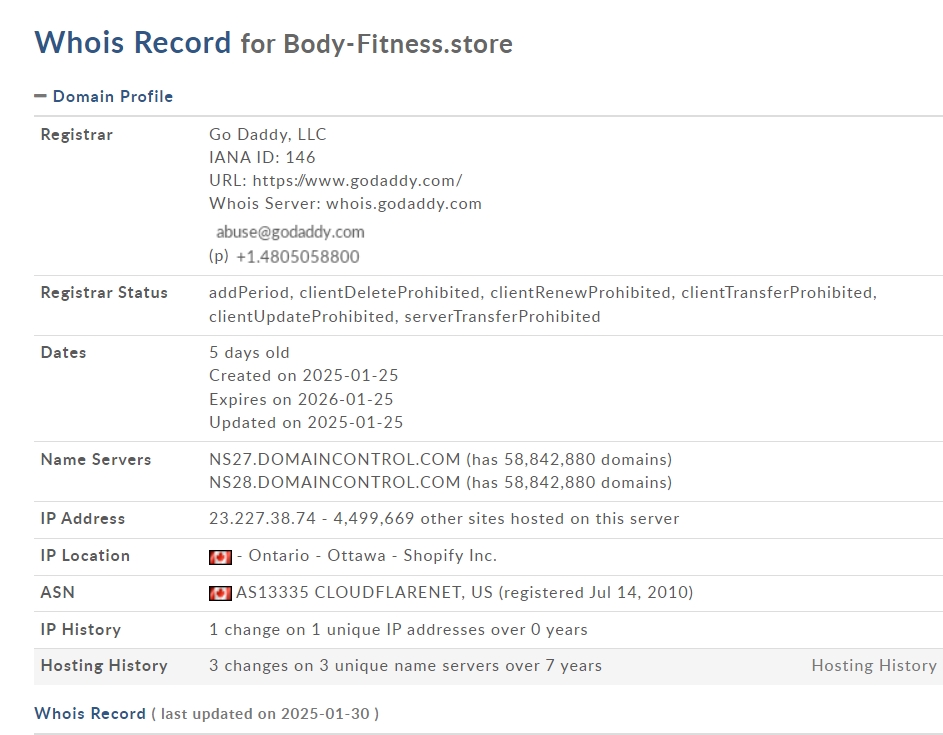Viewport: 943px width, 735px height.
Task: Select the 'Name Servers' row label
Action: point(96,460)
